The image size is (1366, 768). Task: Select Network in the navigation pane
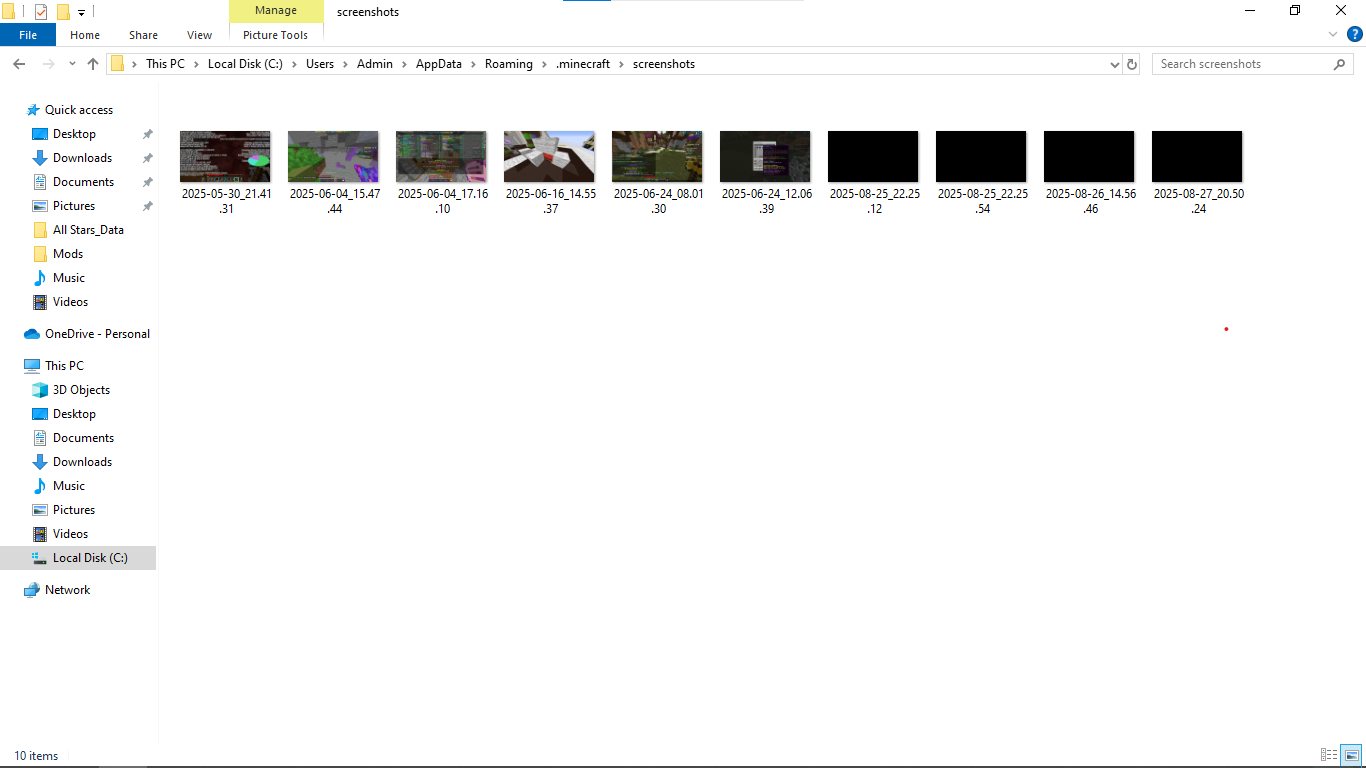pos(67,590)
